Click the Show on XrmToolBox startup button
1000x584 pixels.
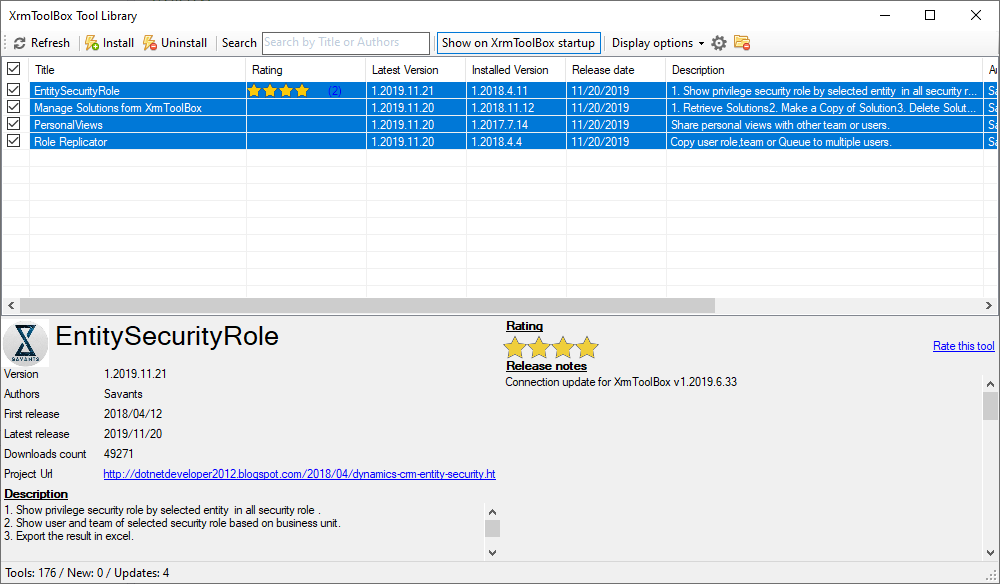coord(518,43)
